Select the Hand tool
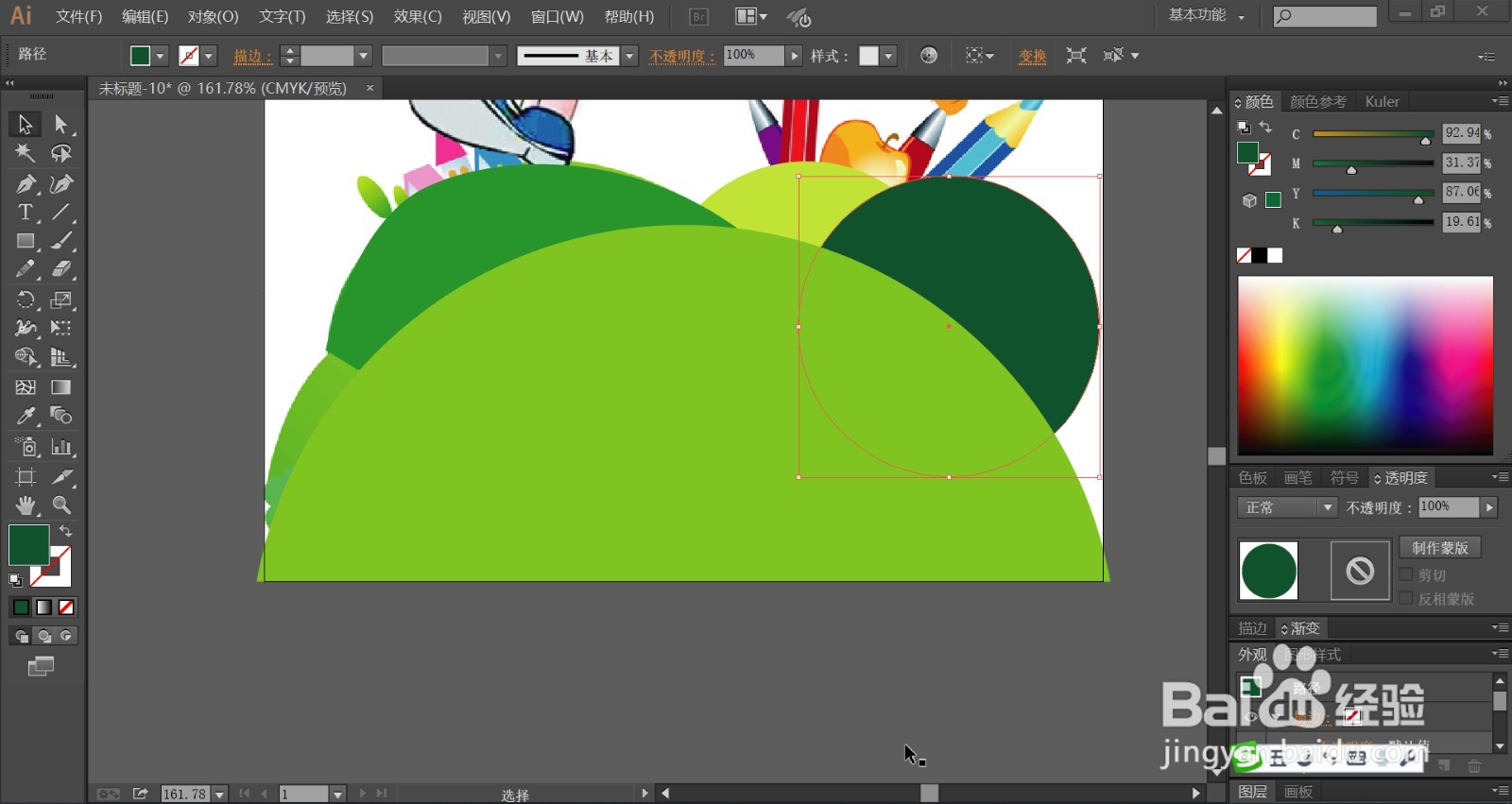Viewport: 1512px width, 804px height. (x=25, y=505)
